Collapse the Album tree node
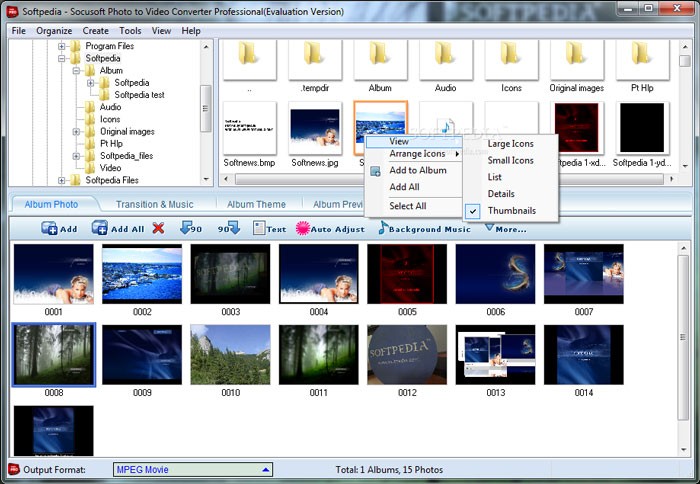 (x=76, y=71)
